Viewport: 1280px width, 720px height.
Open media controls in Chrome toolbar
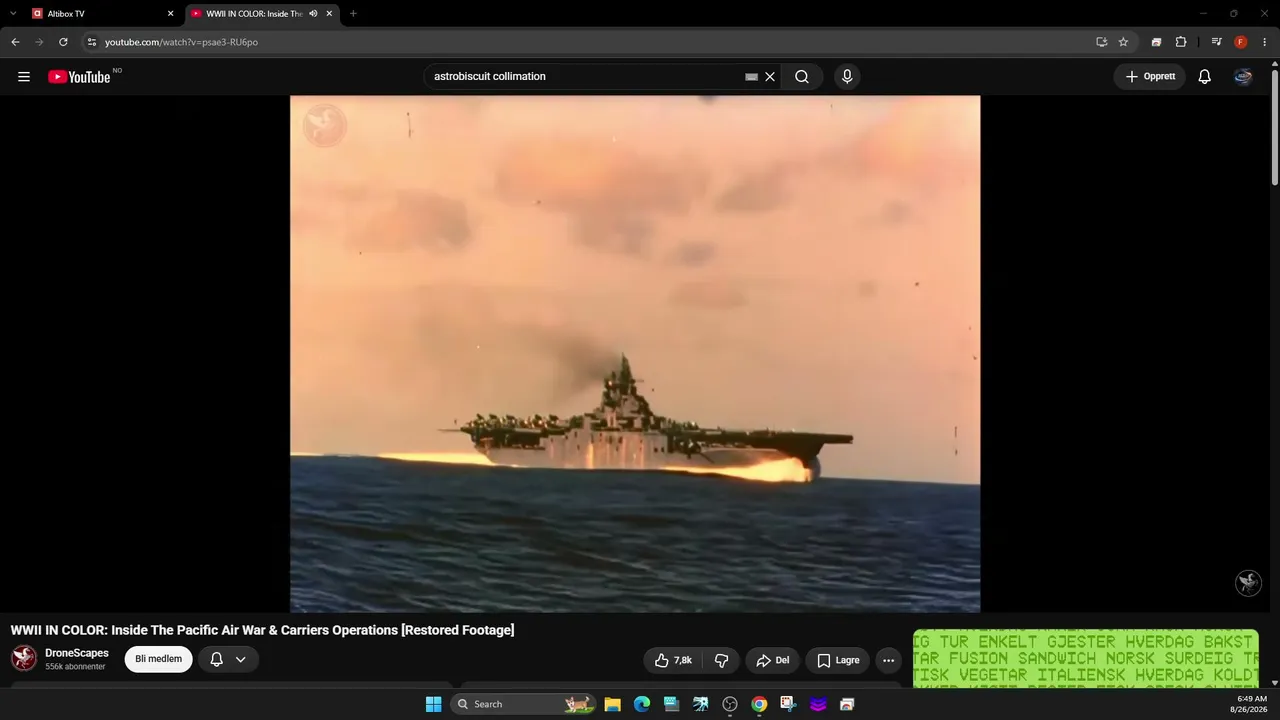(x=1216, y=42)
